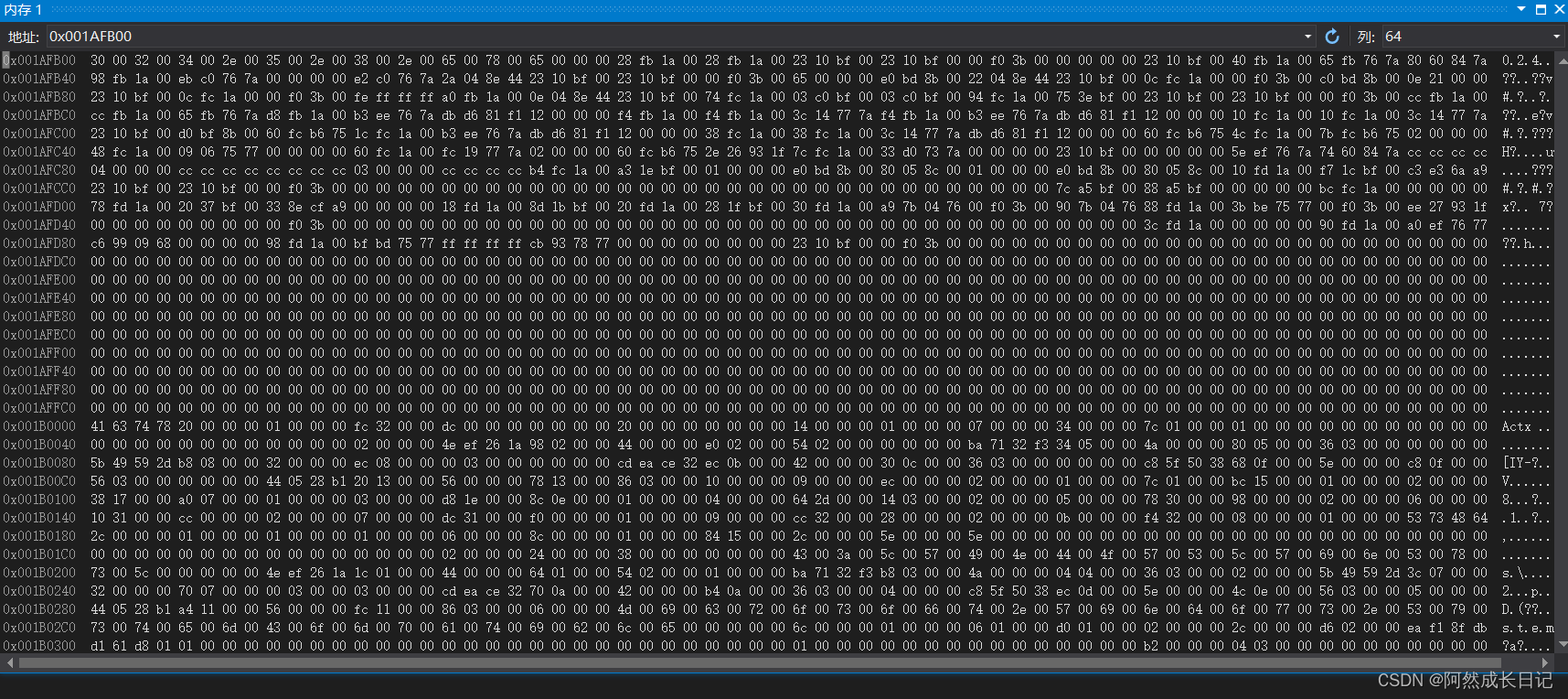Click the ASCII text 'Actx' in the right column
The image size is (1568, 699).
coord(1516,426)
